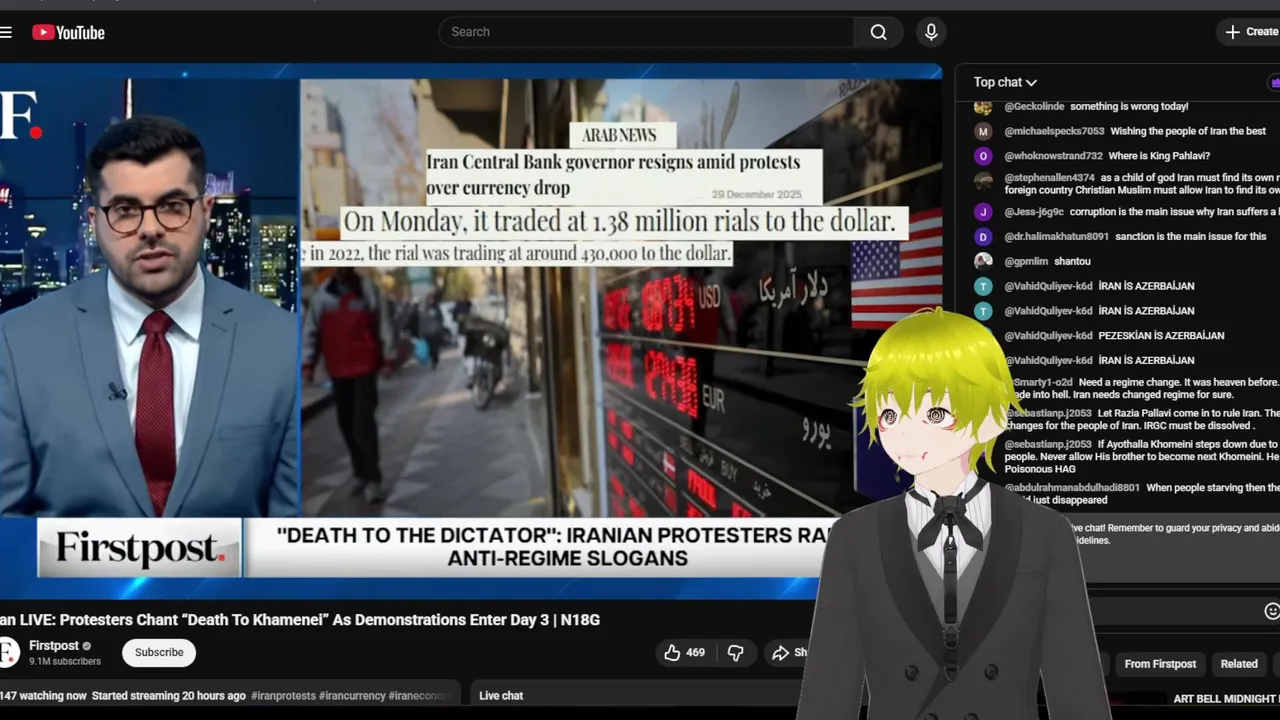Open @gpmlim chat avatar
This screenshot has width=1280, height=720.
983,261
